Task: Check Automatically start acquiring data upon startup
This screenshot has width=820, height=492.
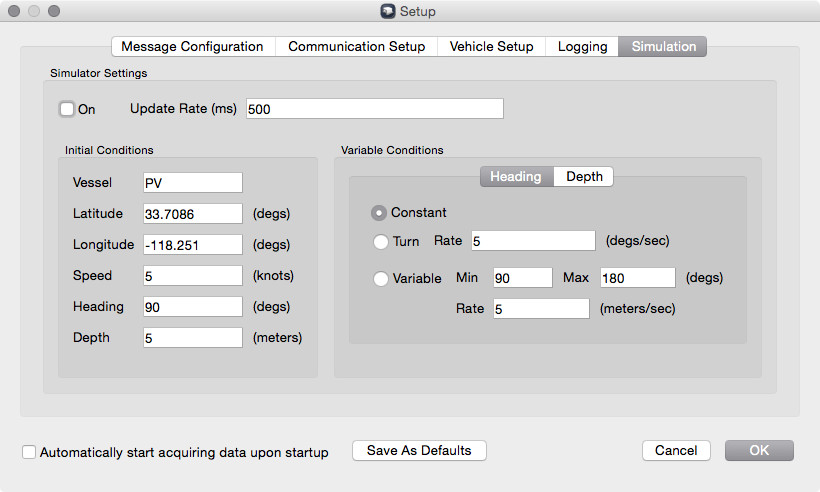Action: click(x=29, y=452)
